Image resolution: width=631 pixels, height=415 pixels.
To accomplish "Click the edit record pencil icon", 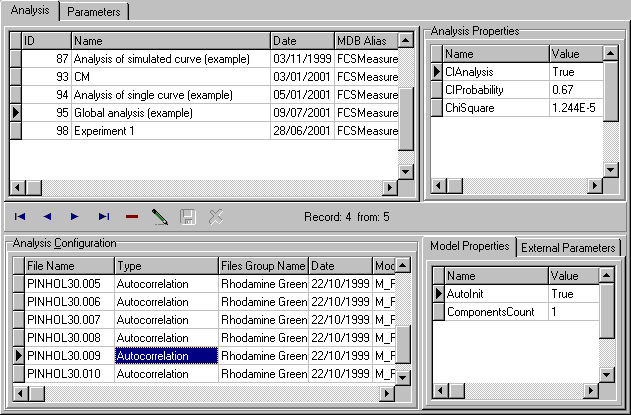I will click(x=159, y=216).
